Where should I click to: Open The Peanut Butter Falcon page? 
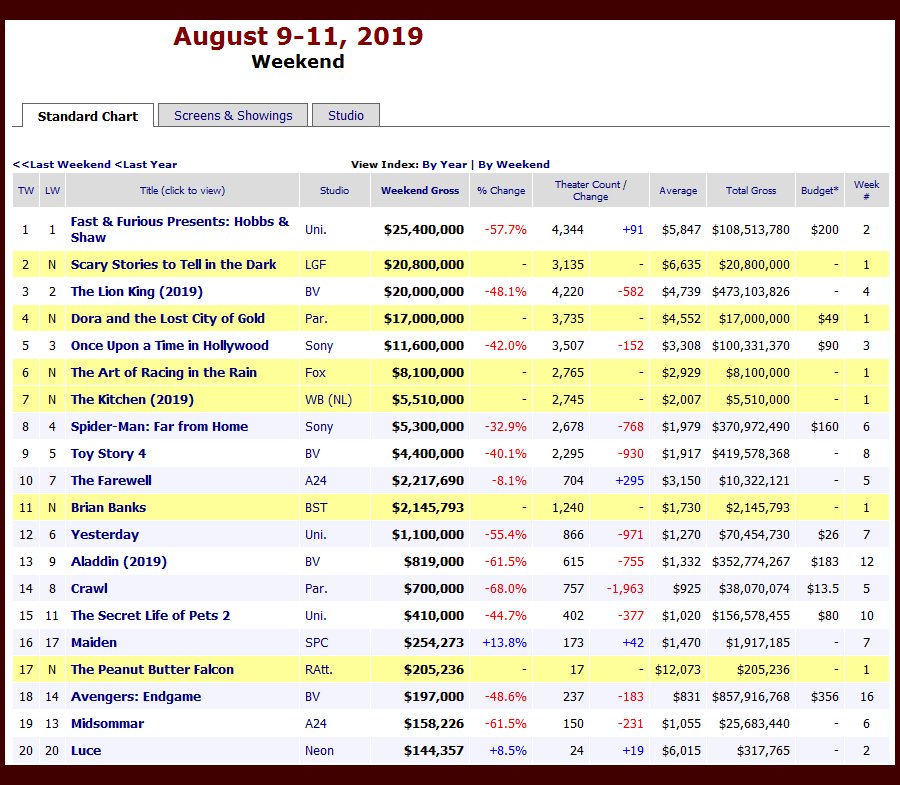(x=152, y=670)
